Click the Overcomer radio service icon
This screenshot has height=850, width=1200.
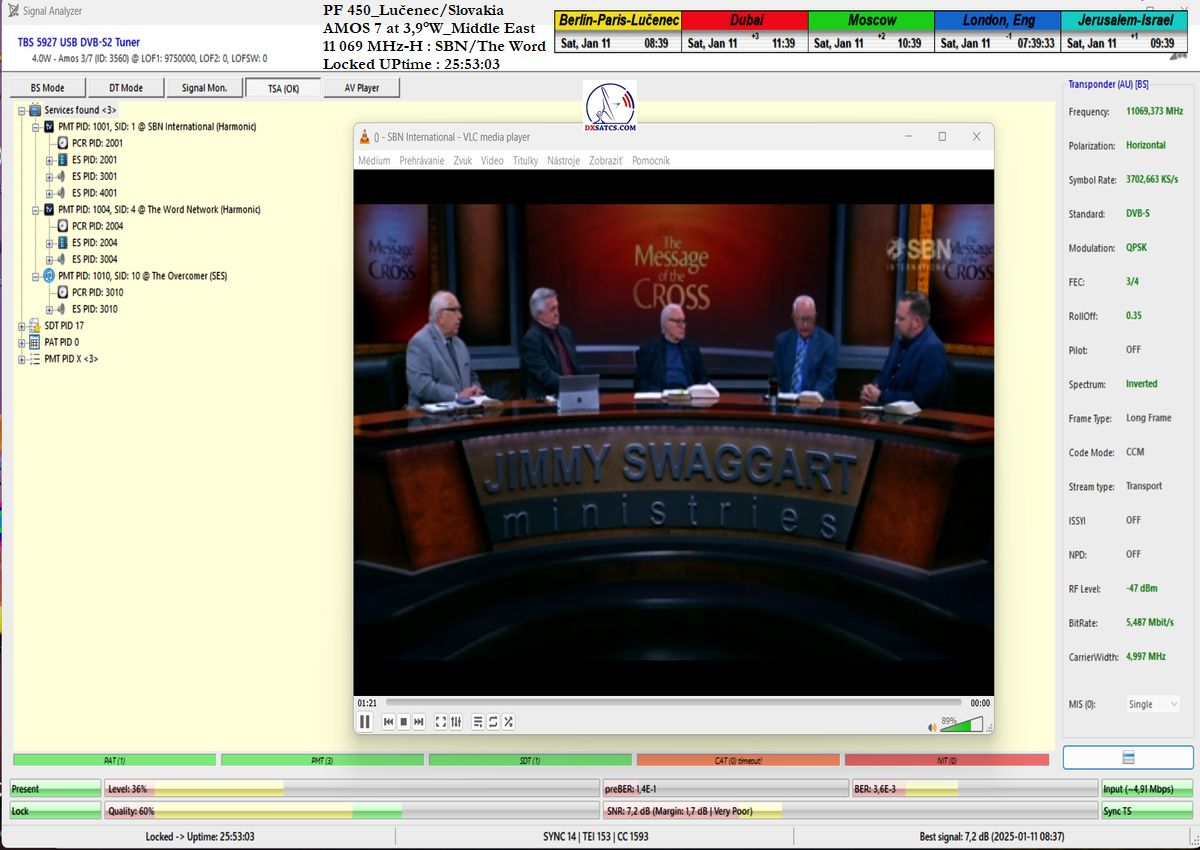pyautogui.click(x=49, y=276)
